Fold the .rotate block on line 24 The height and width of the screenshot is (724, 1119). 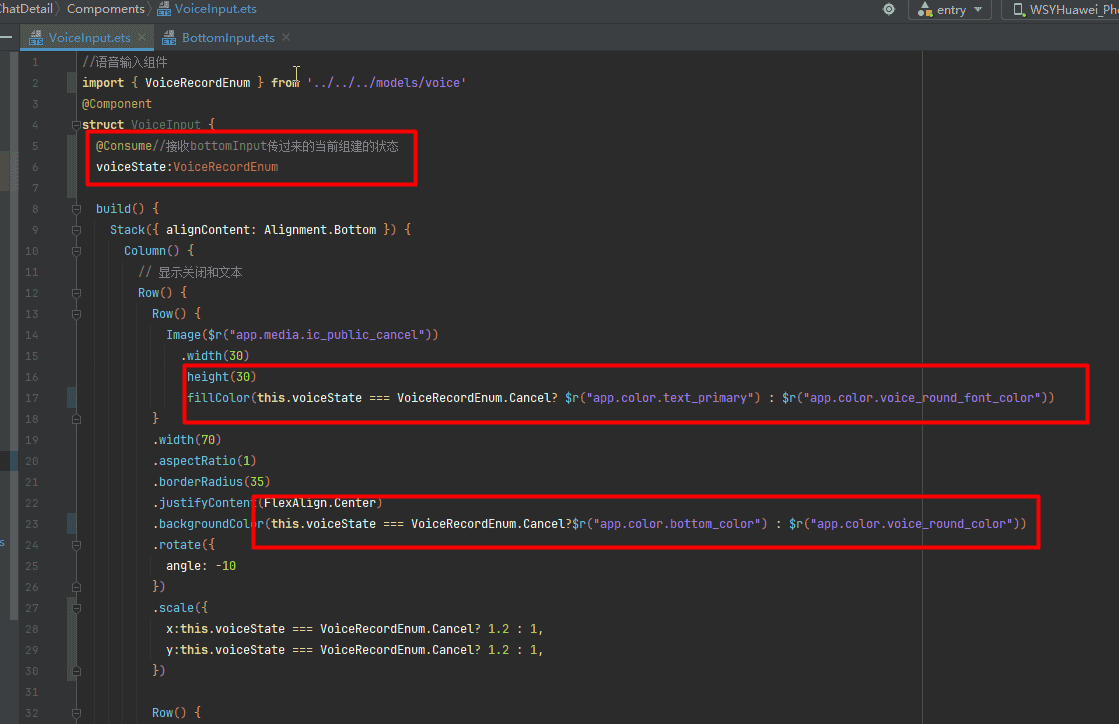coord(75,545)
